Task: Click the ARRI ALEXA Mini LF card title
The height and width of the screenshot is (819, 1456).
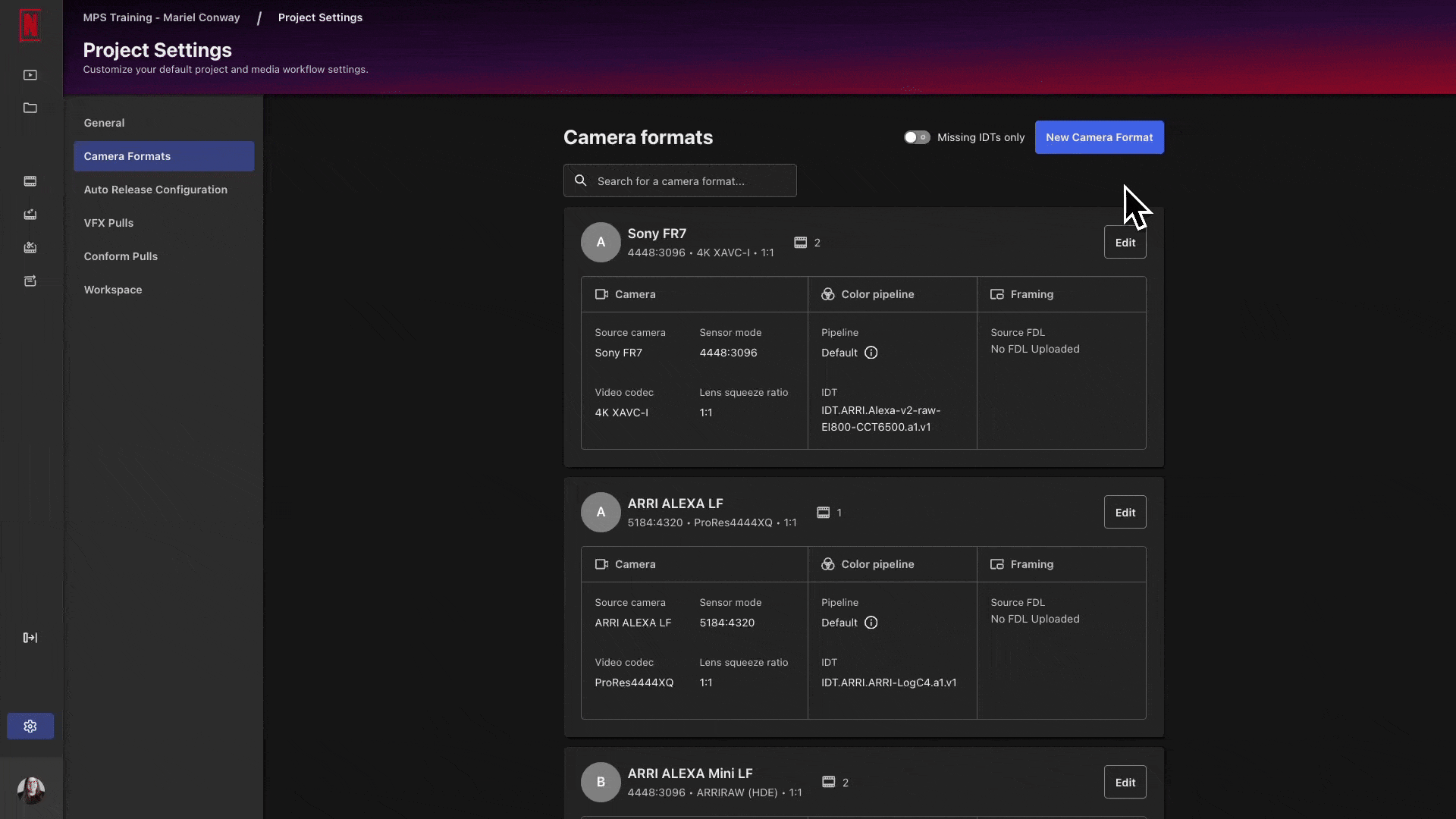Action: pyautogui.click(x=690, y=773)
